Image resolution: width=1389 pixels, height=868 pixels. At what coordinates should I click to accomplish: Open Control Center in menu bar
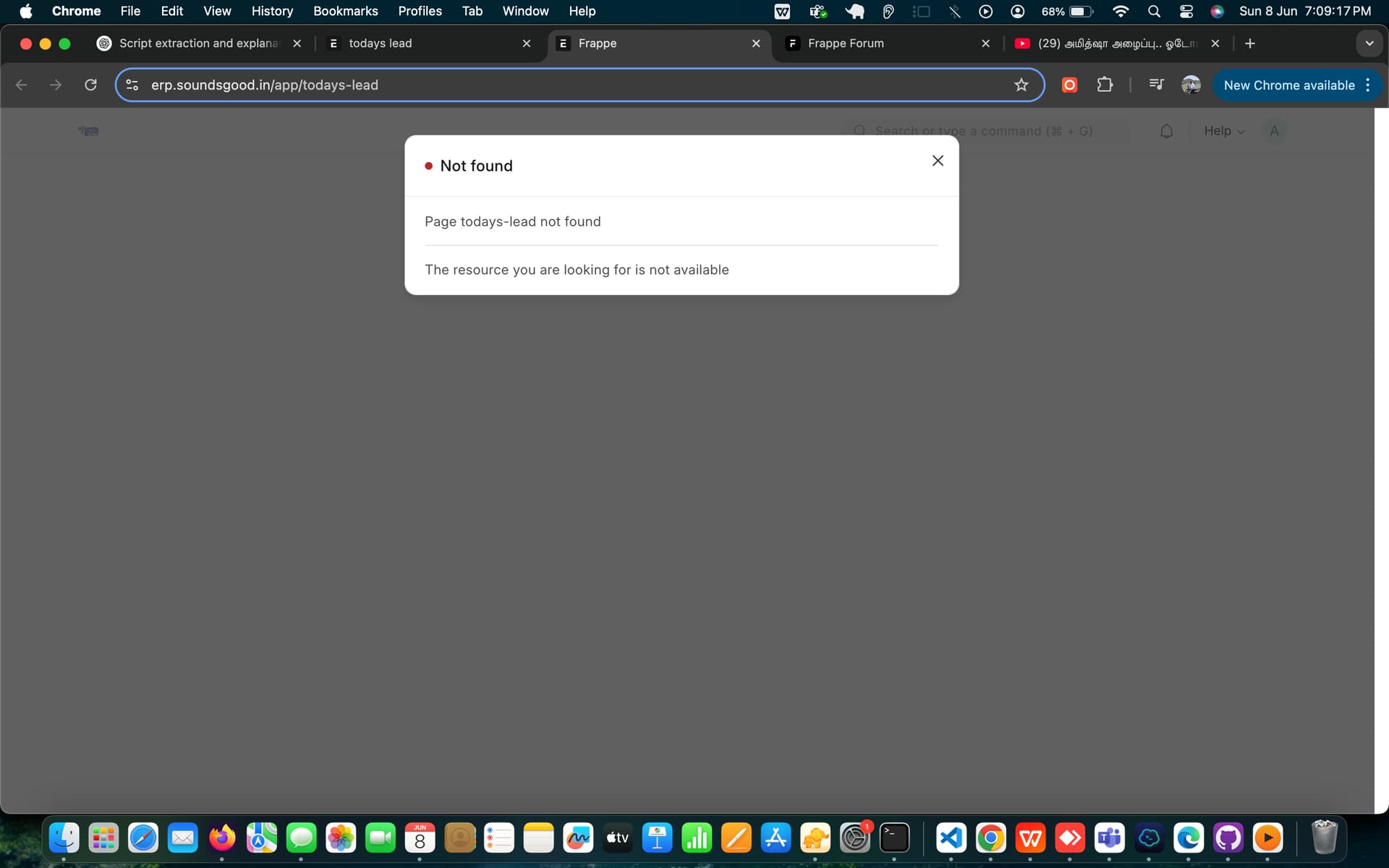point(1186,11)
